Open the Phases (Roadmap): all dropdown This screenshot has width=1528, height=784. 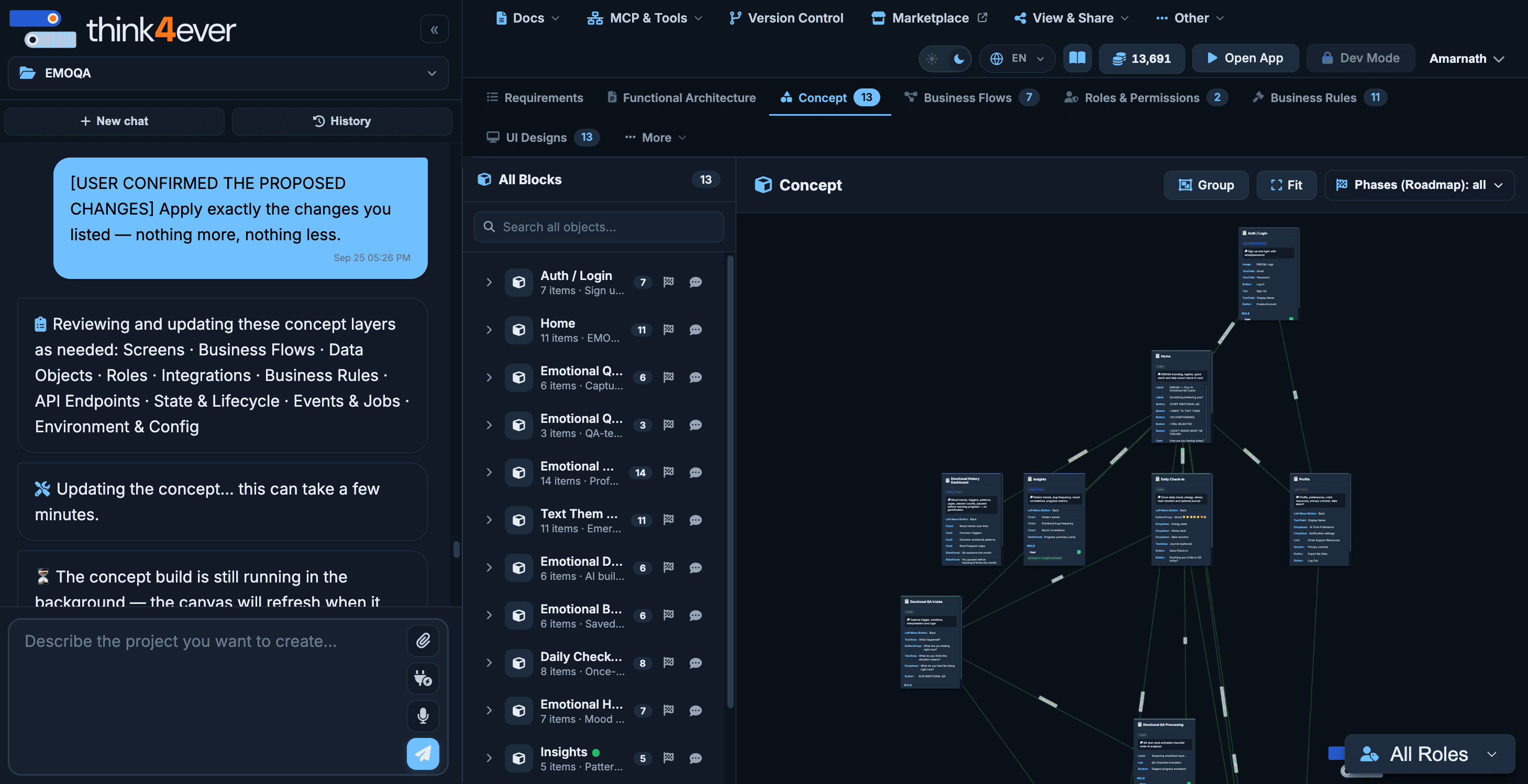(1419, 185)
